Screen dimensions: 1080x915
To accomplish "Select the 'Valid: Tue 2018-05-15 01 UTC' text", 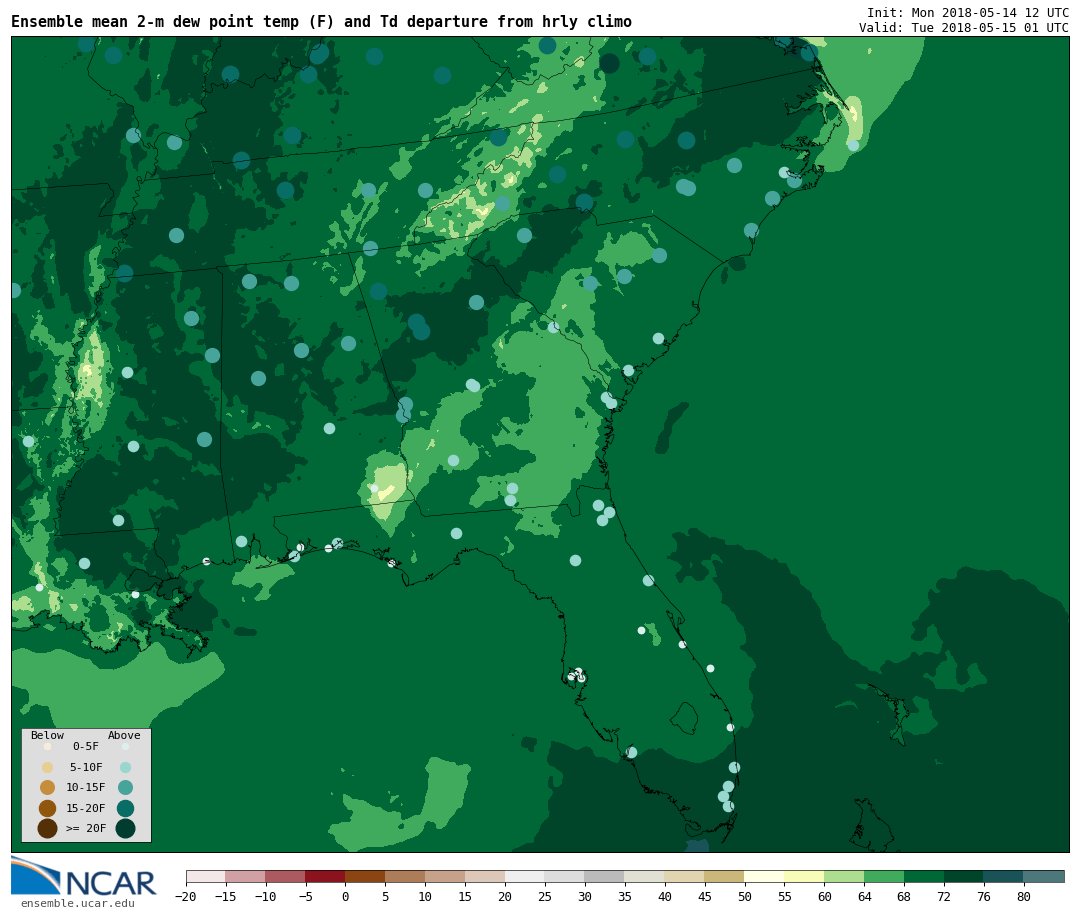I will click(x=964, y=28).
